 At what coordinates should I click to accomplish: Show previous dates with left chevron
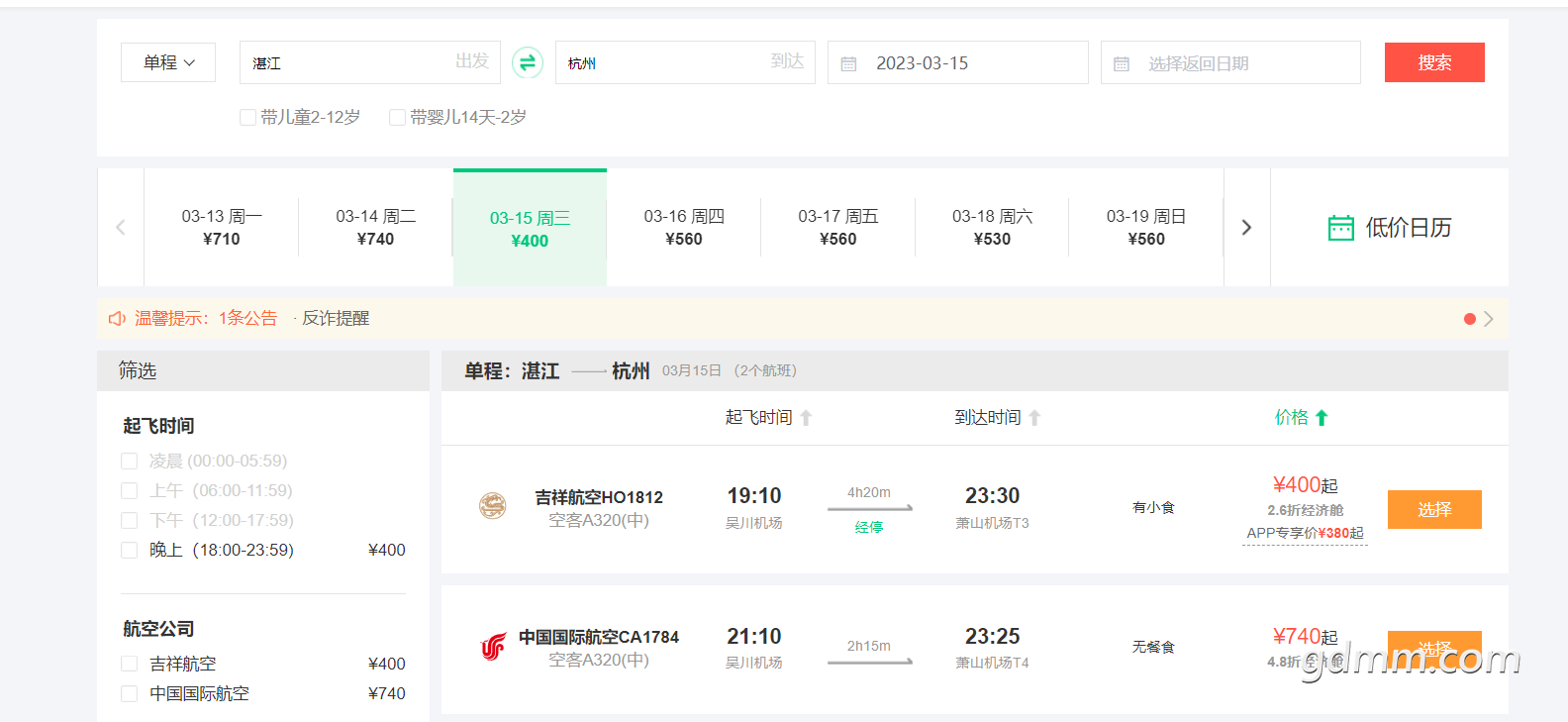coord(121,227)
